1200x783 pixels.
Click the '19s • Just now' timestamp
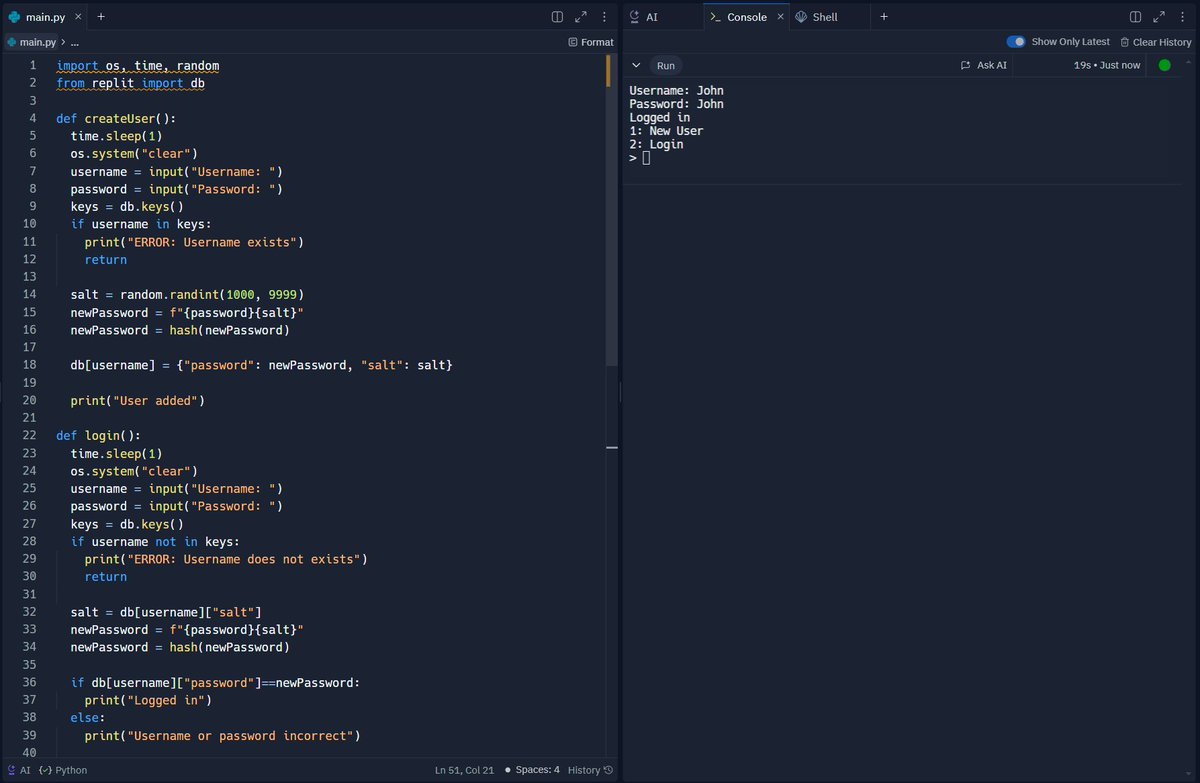[x=1106, y=65]
